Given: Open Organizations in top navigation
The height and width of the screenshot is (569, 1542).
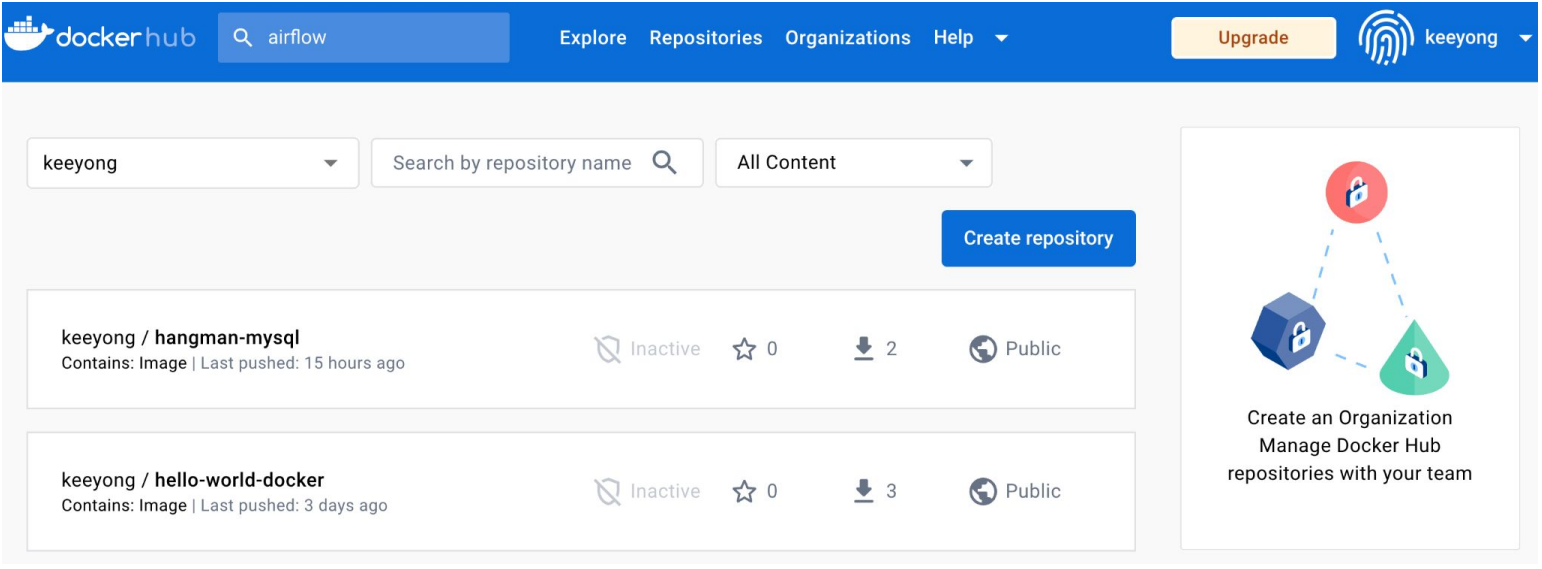Looking at the screenshot, I should coord(848,38).
